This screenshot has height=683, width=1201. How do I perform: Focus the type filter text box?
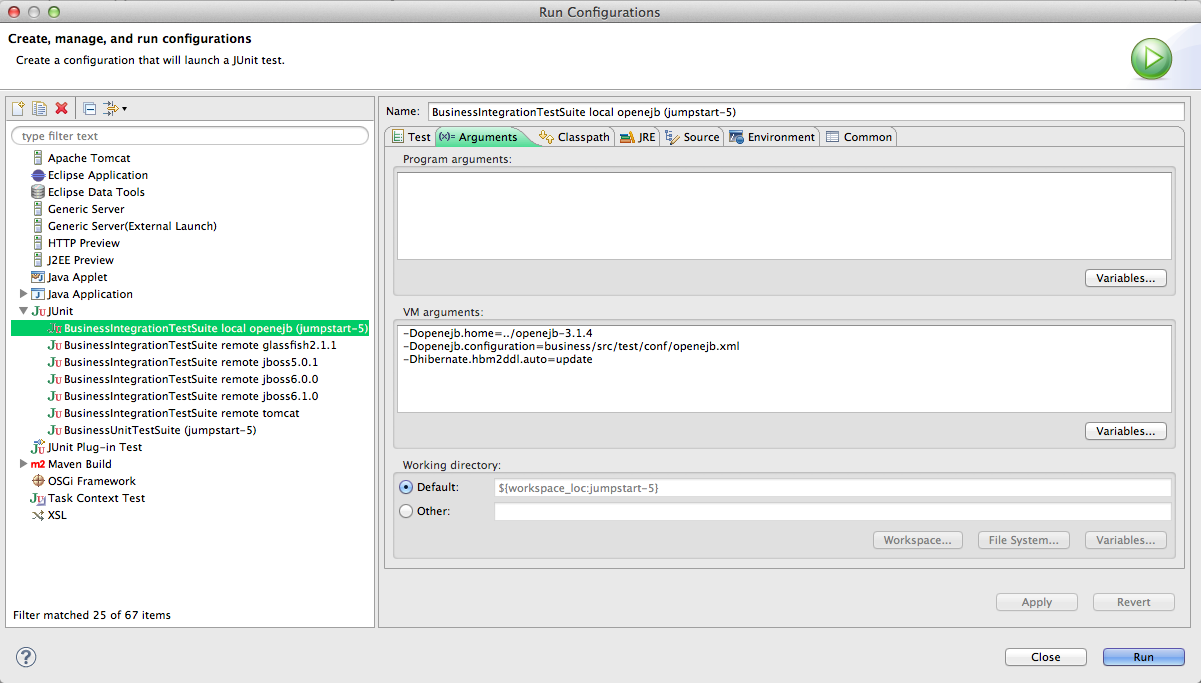tap(190, 136)
